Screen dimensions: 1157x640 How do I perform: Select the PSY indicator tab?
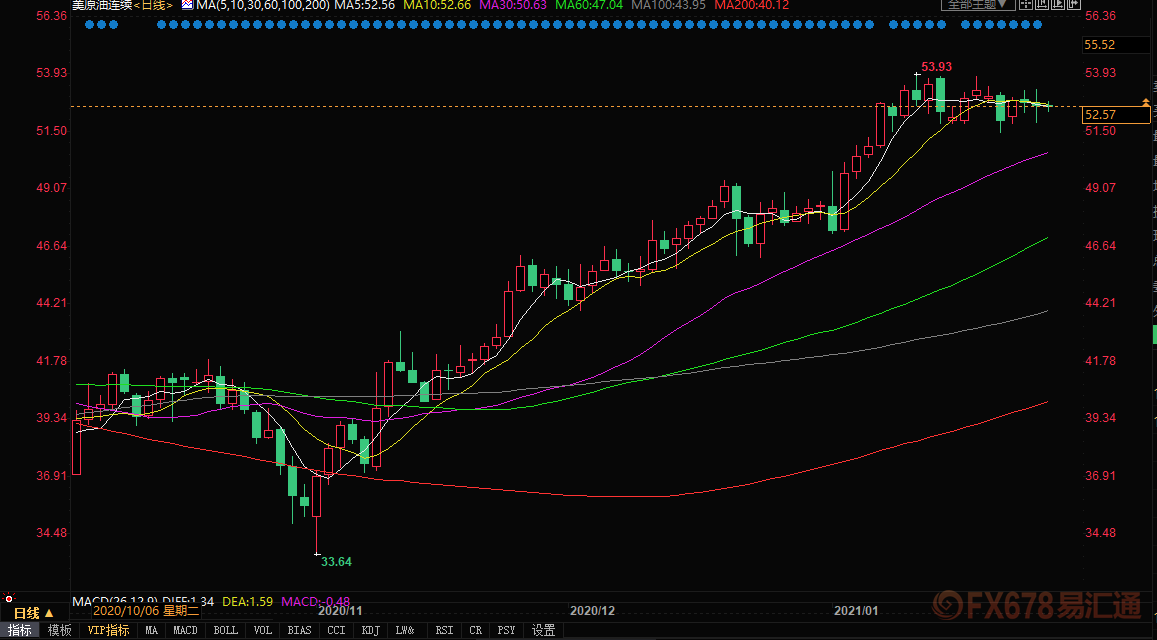pos(506,630)
